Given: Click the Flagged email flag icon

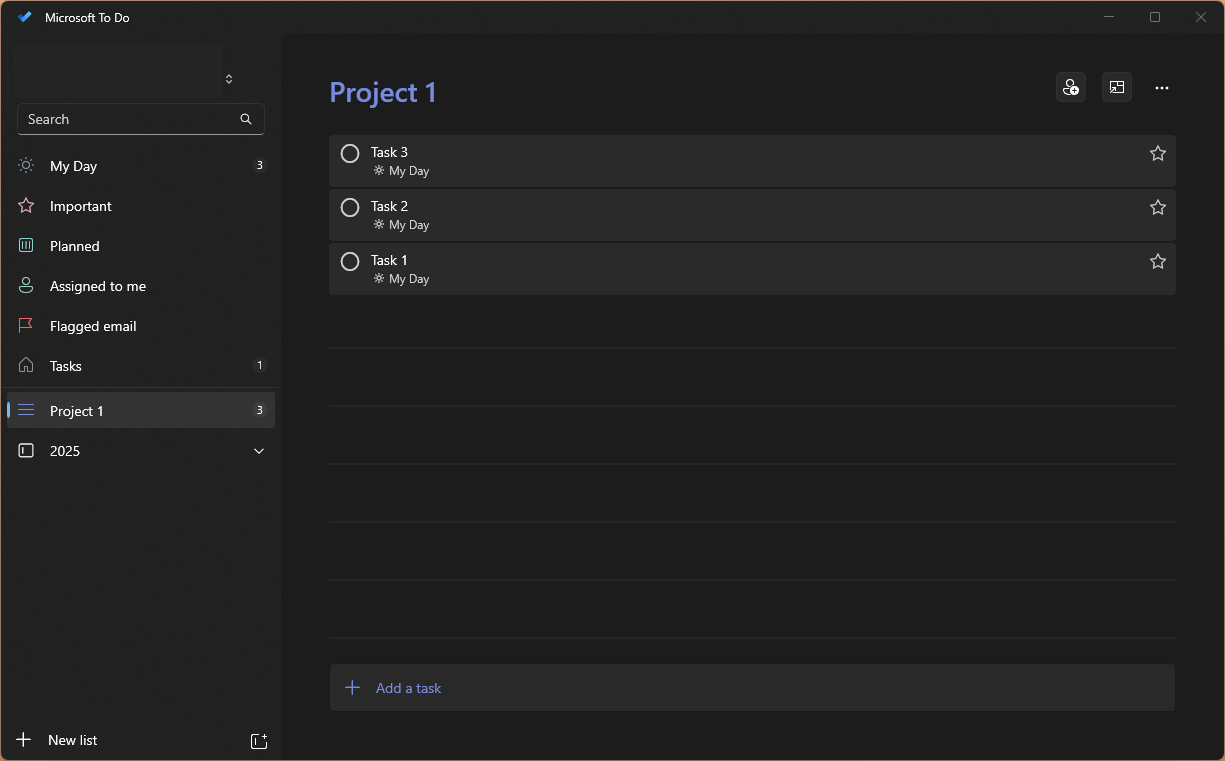Looking at the screenshot, I should tap(26, 325).
